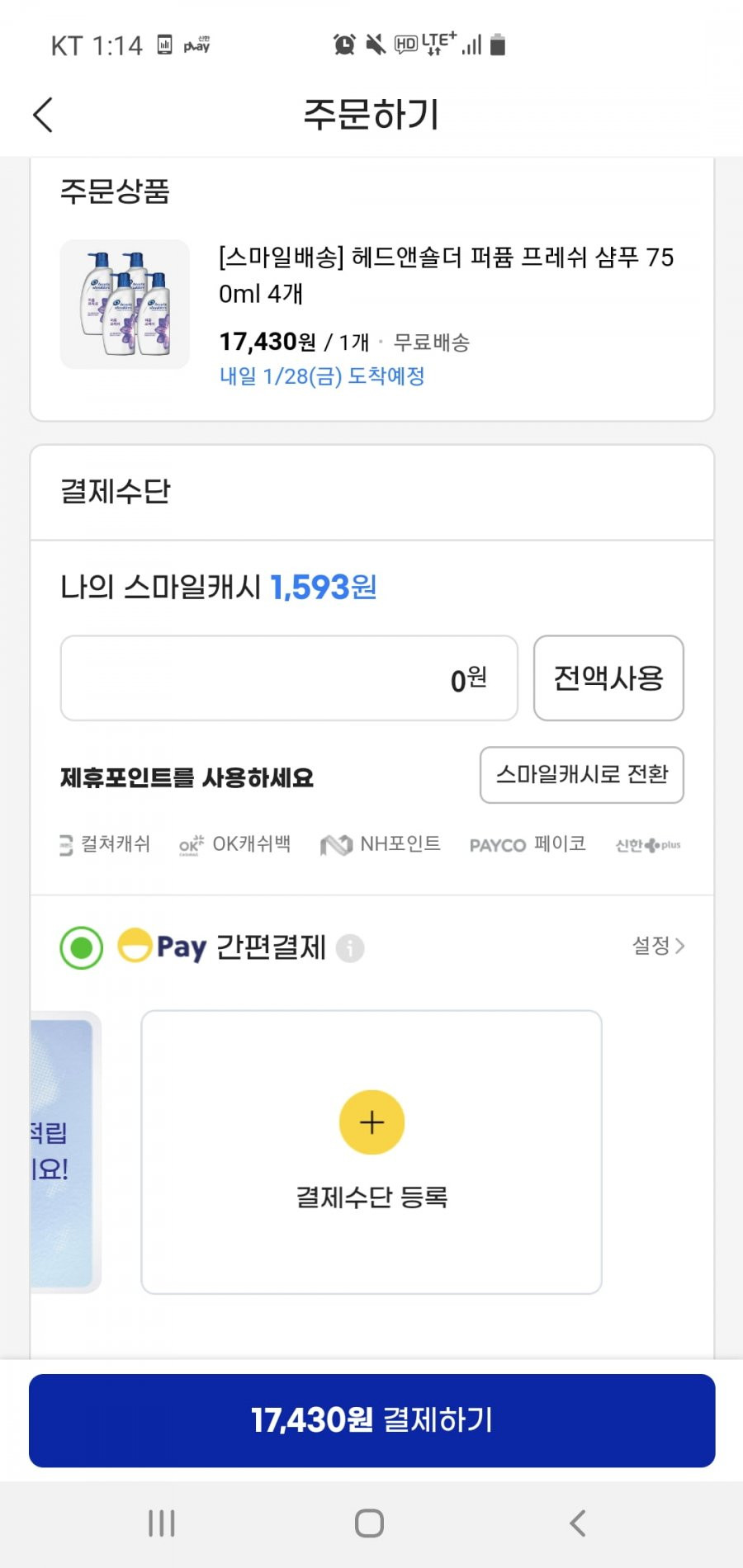Viewport: 743px width, 1568px height.
Task: Choose the PAYCO 페이코 option
Action: click(528, 844)
